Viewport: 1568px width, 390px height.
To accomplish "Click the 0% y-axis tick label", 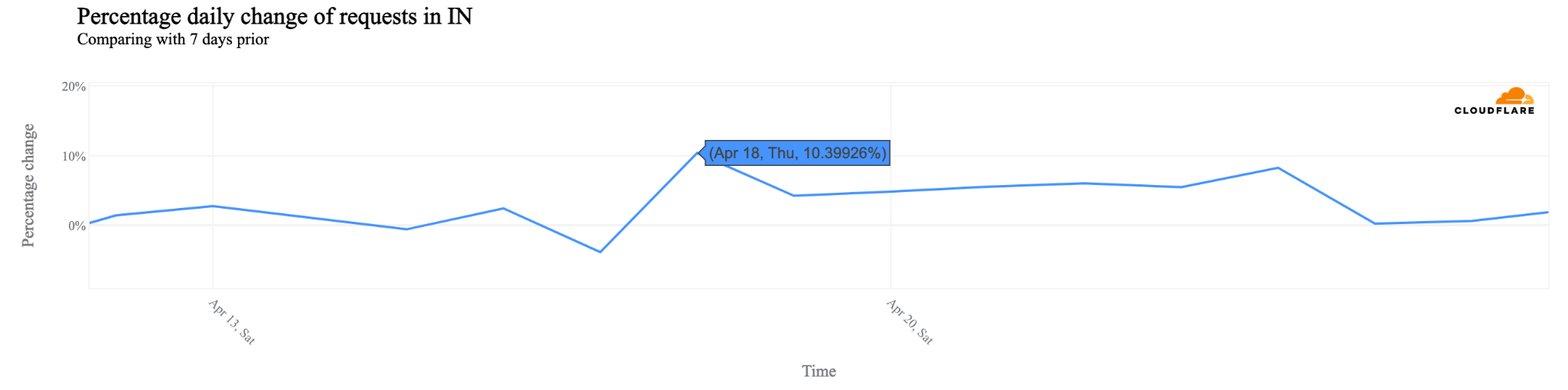I will click(77, 226).
